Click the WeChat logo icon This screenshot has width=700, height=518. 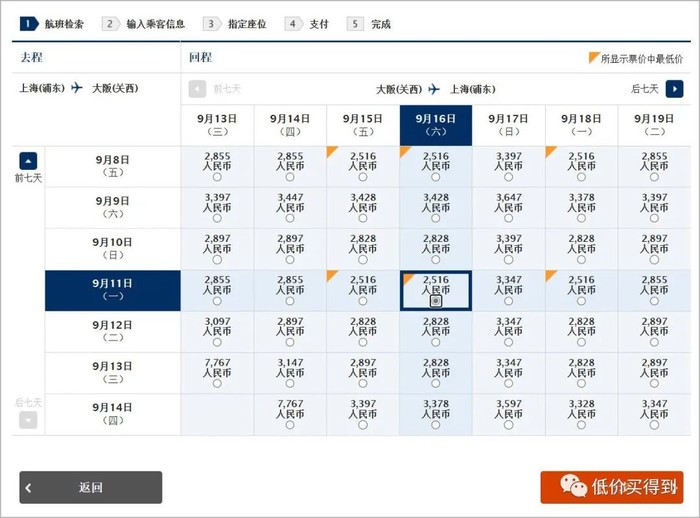[x=573, y=487]
